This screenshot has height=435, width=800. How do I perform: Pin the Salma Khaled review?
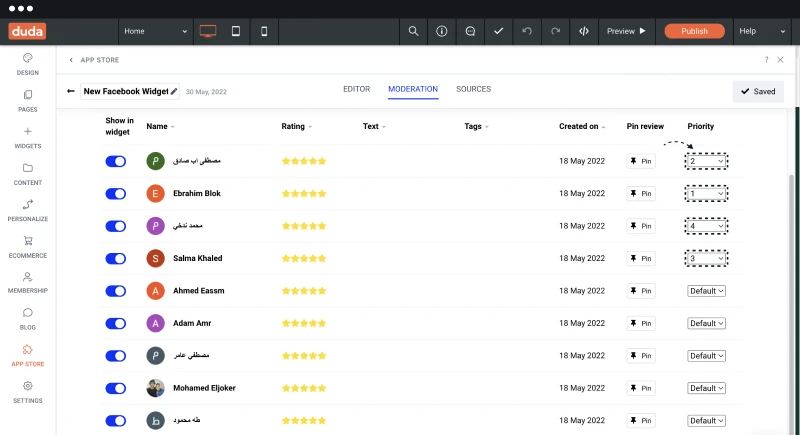pos(641,259)
